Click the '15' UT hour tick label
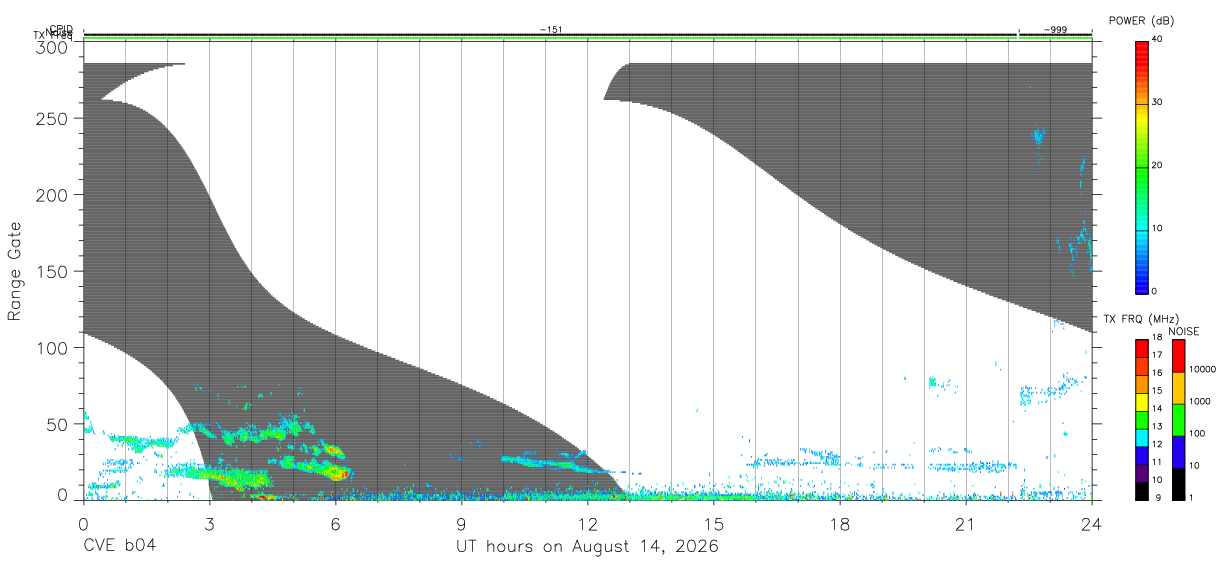Viewport: 1228px width, 567px height. pos(713,524)
